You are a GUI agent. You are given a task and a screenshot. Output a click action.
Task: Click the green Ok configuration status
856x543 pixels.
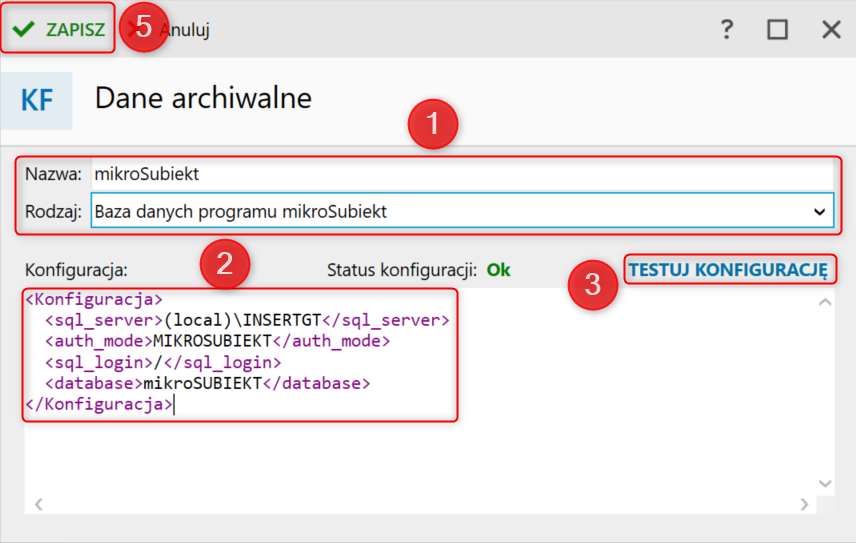click(498, 270)
